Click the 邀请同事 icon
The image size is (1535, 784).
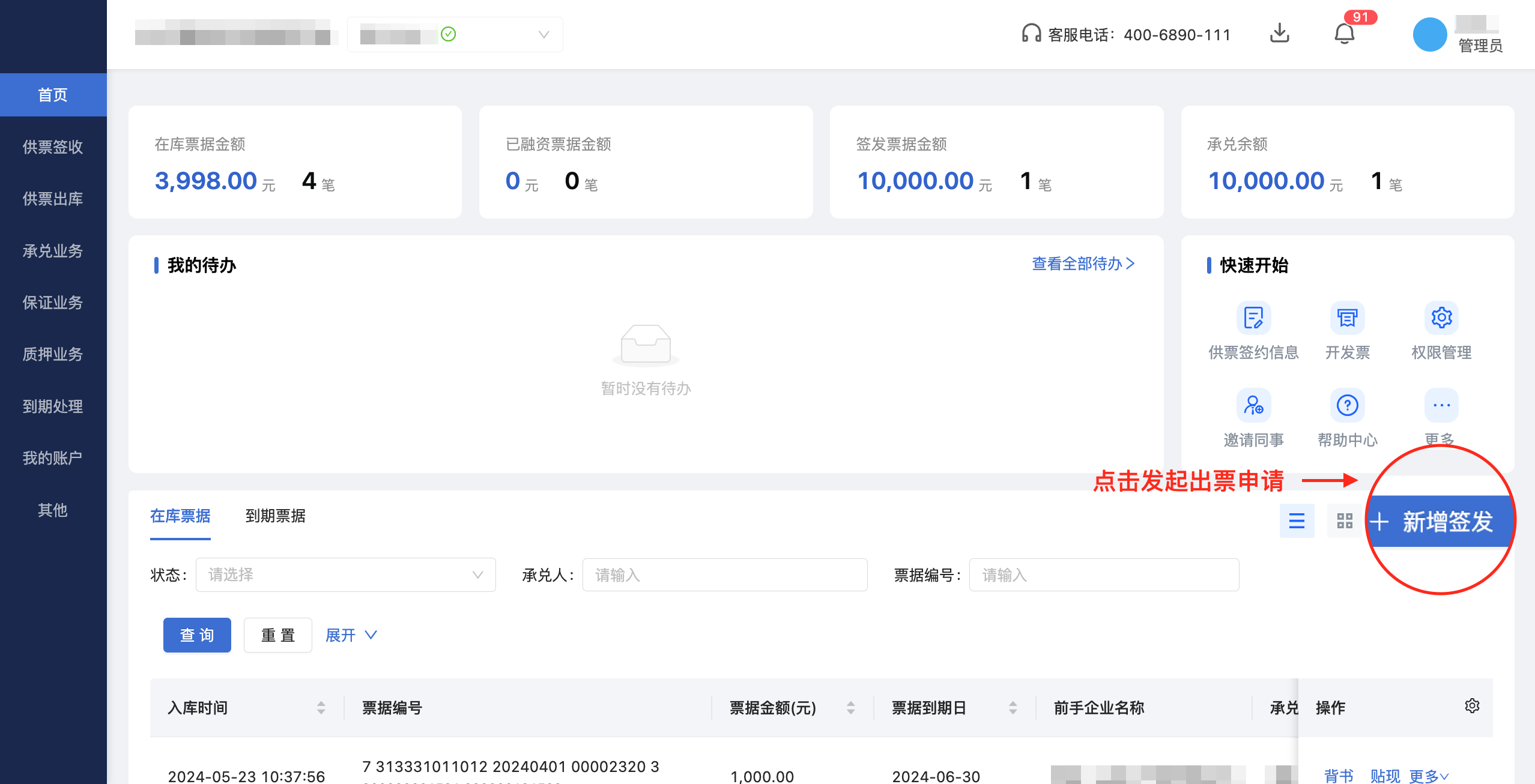click(x=1253, y=405)
